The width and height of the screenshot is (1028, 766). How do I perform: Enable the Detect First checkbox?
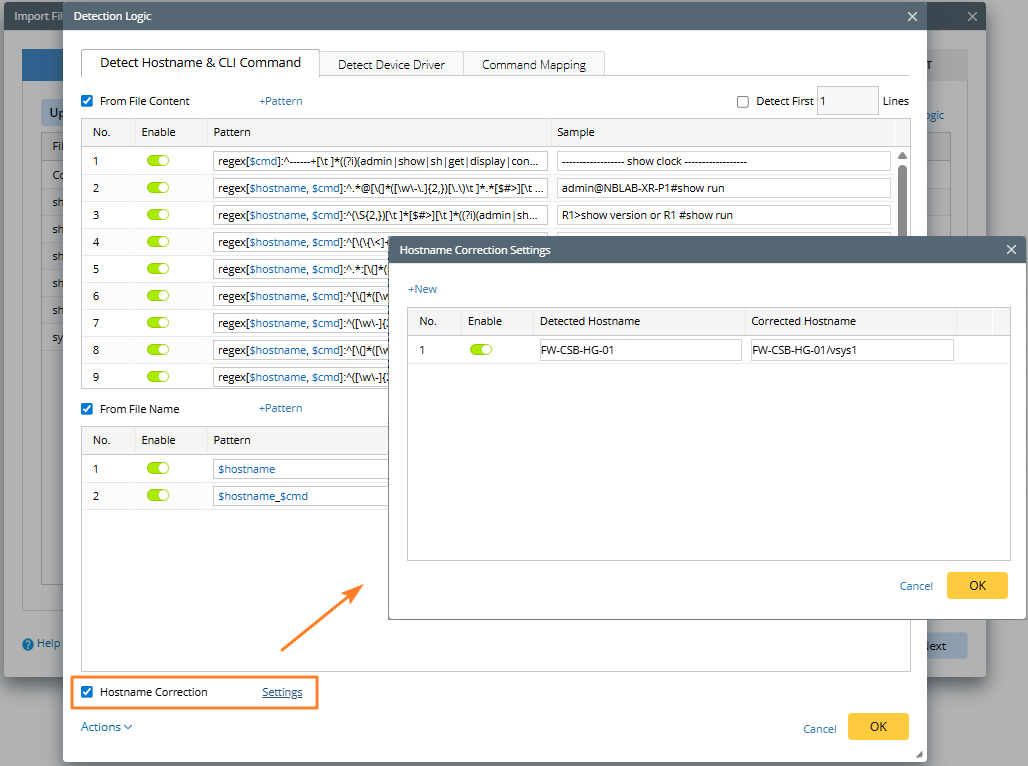click(x=743, y=101)
